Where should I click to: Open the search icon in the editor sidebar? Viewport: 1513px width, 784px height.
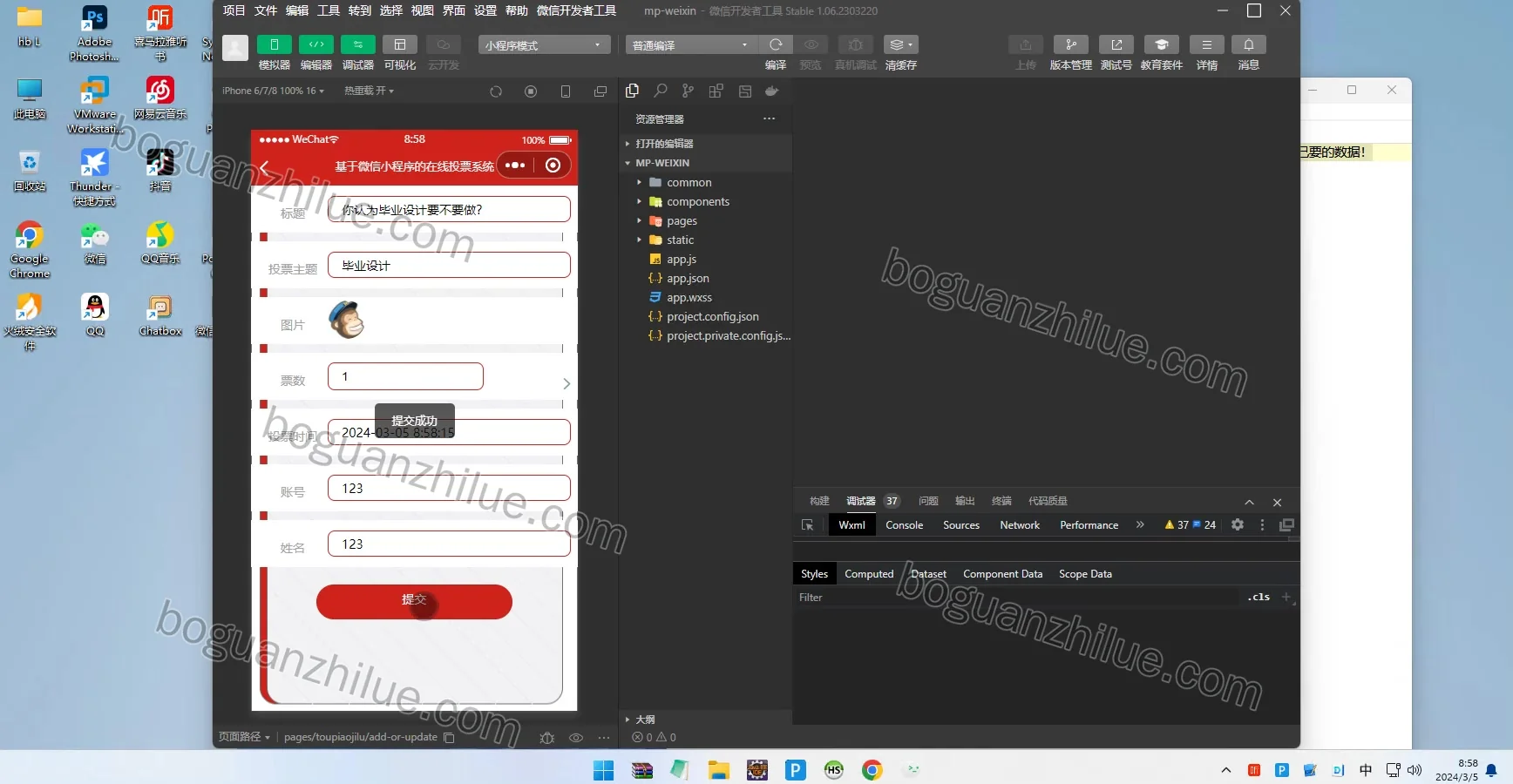pyautogui.click(x=661, y=91)
